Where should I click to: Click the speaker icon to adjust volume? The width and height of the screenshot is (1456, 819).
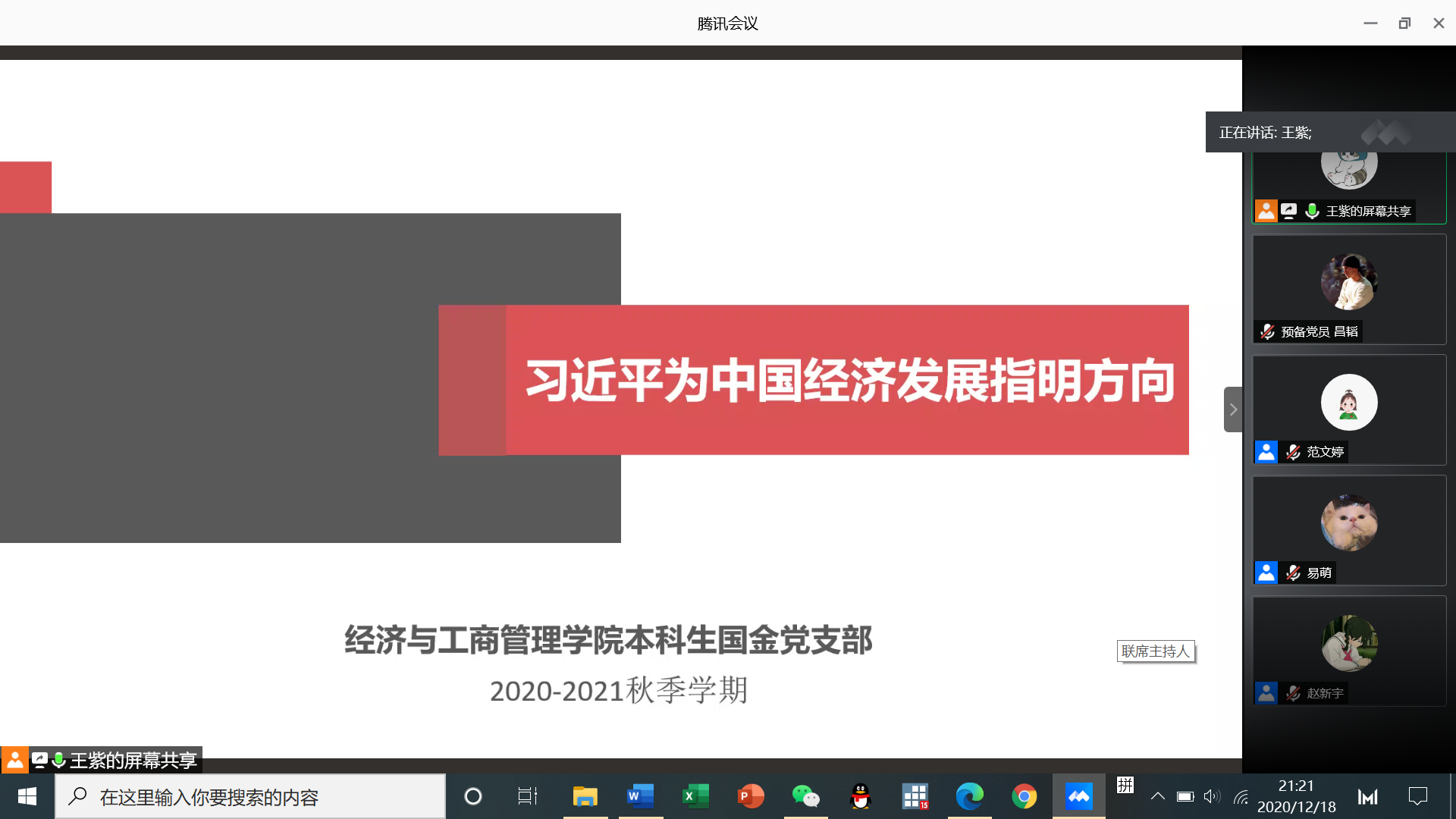pos(1211,796)
